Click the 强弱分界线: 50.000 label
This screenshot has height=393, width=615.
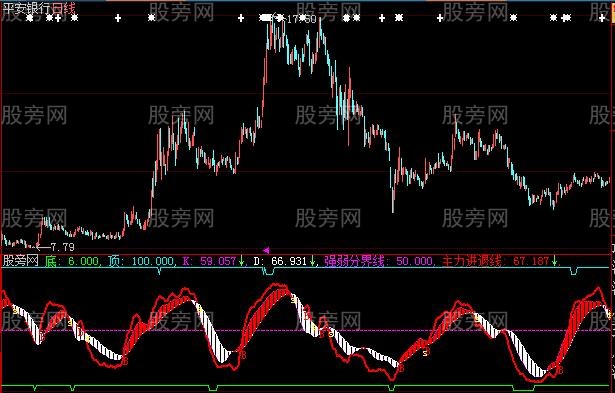coord(378,261)
